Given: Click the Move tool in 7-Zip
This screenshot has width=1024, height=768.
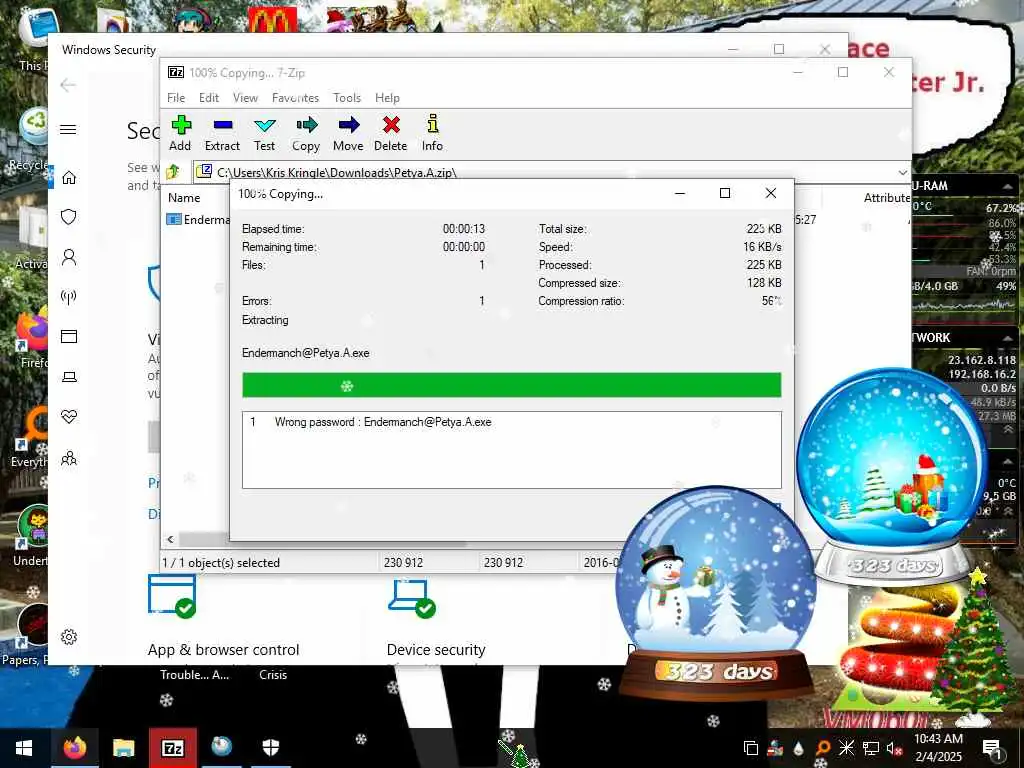Looking at the screenshot, I should (x=348, y=134).
